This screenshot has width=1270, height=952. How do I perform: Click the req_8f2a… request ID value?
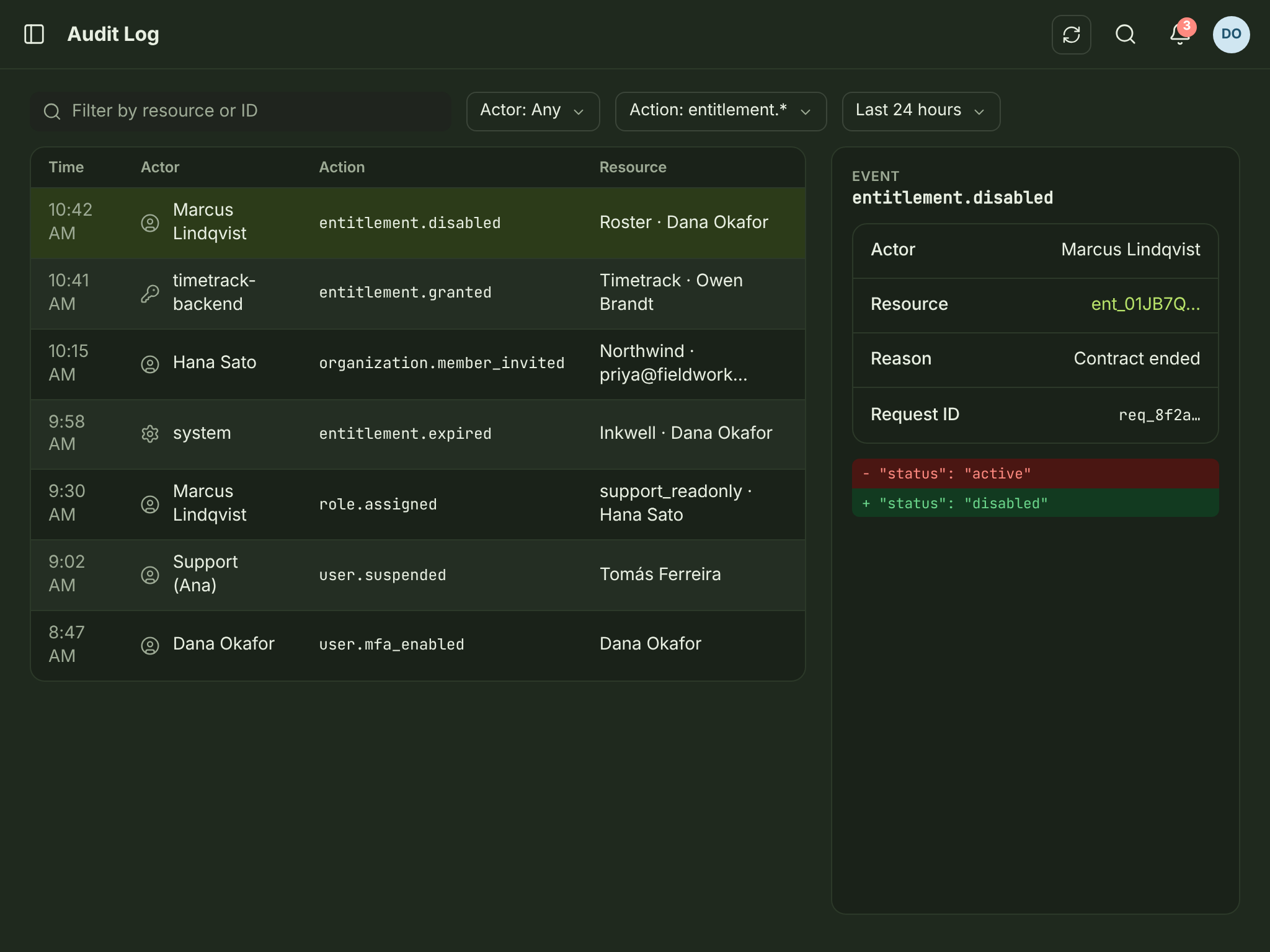click(x=1159, y=415)
